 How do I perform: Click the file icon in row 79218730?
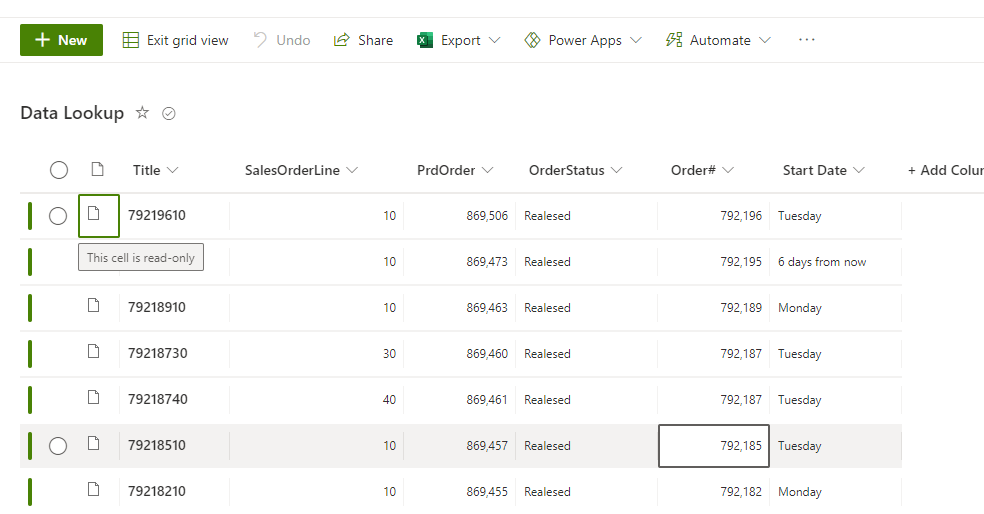pos(94,351)
